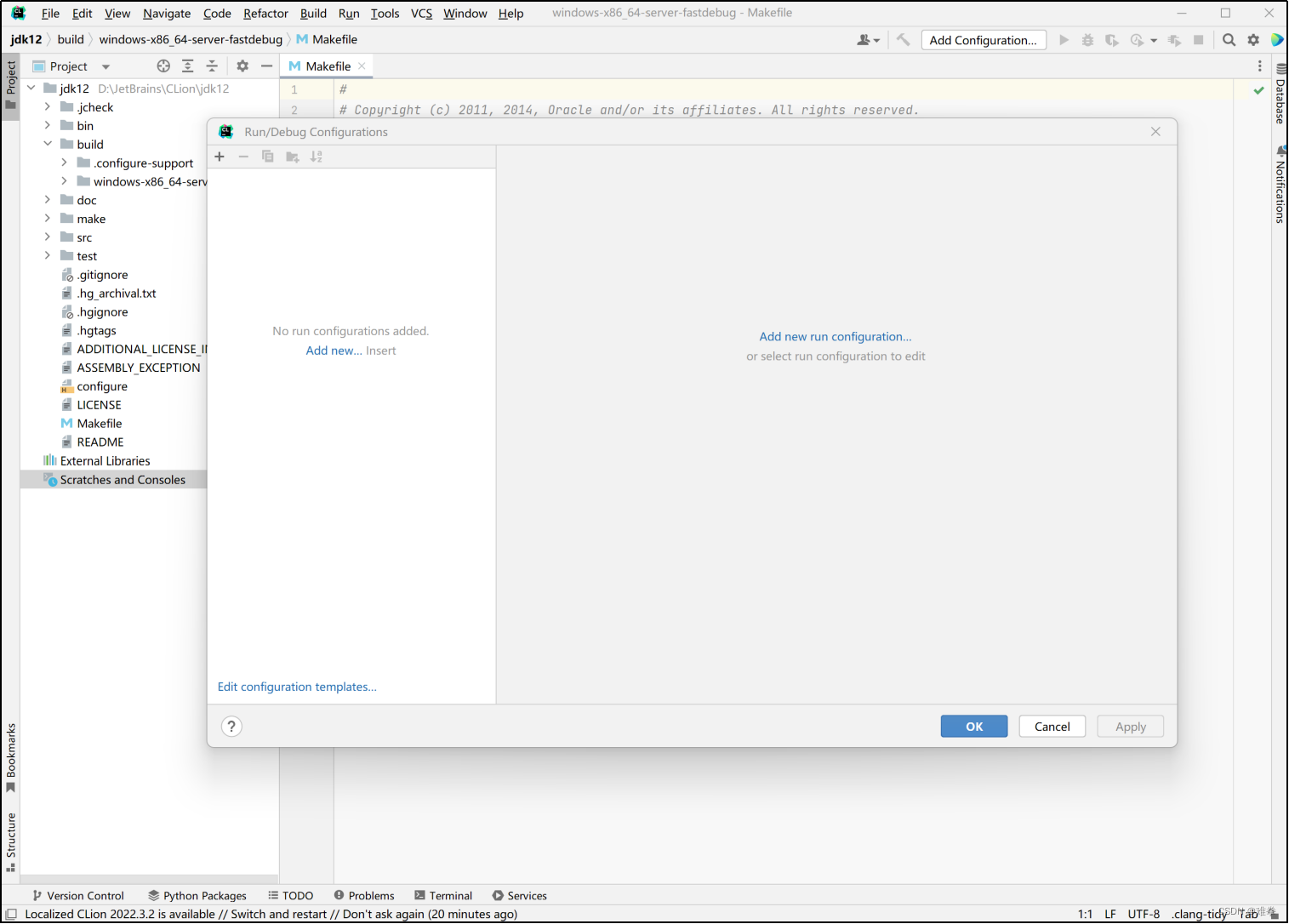Click the Profile icon in main toolbar
The height and width of the screenshot is (924, 1289).
coord(1138,40)
